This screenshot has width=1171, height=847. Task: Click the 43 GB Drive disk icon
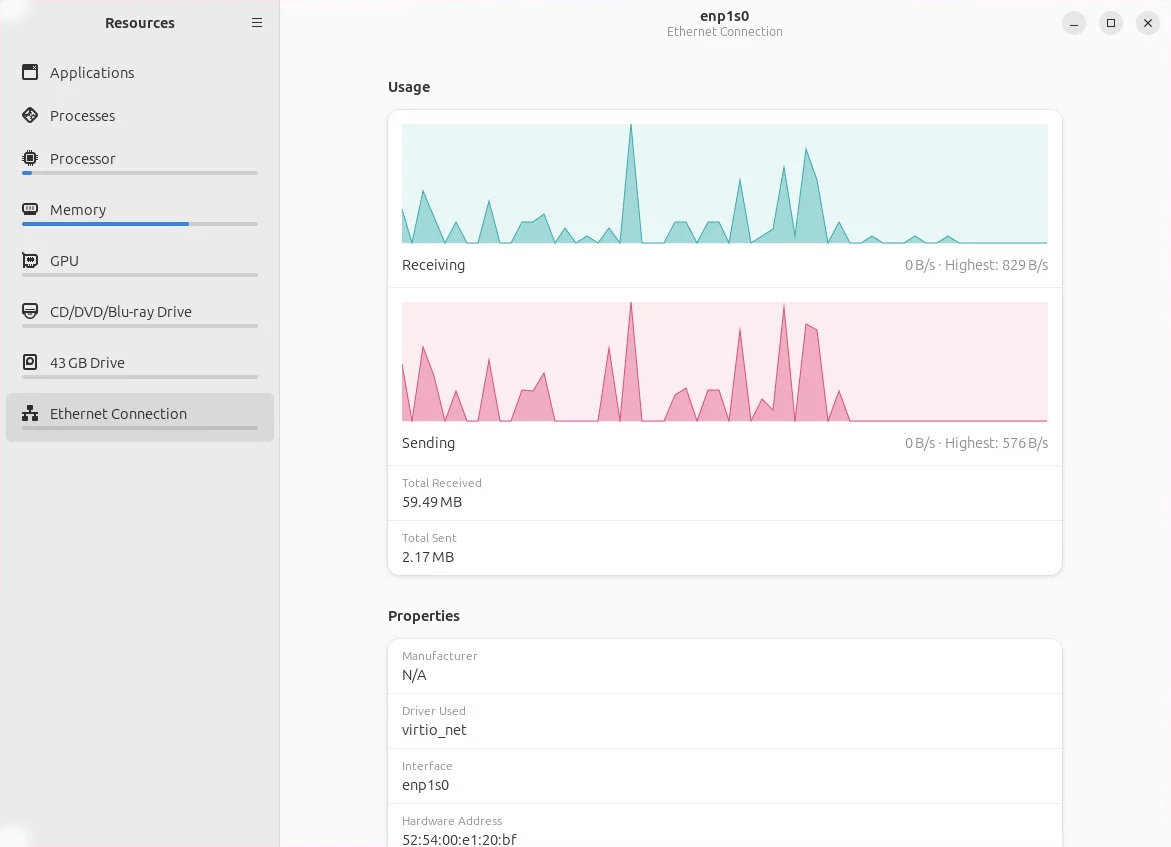[30, 362]
